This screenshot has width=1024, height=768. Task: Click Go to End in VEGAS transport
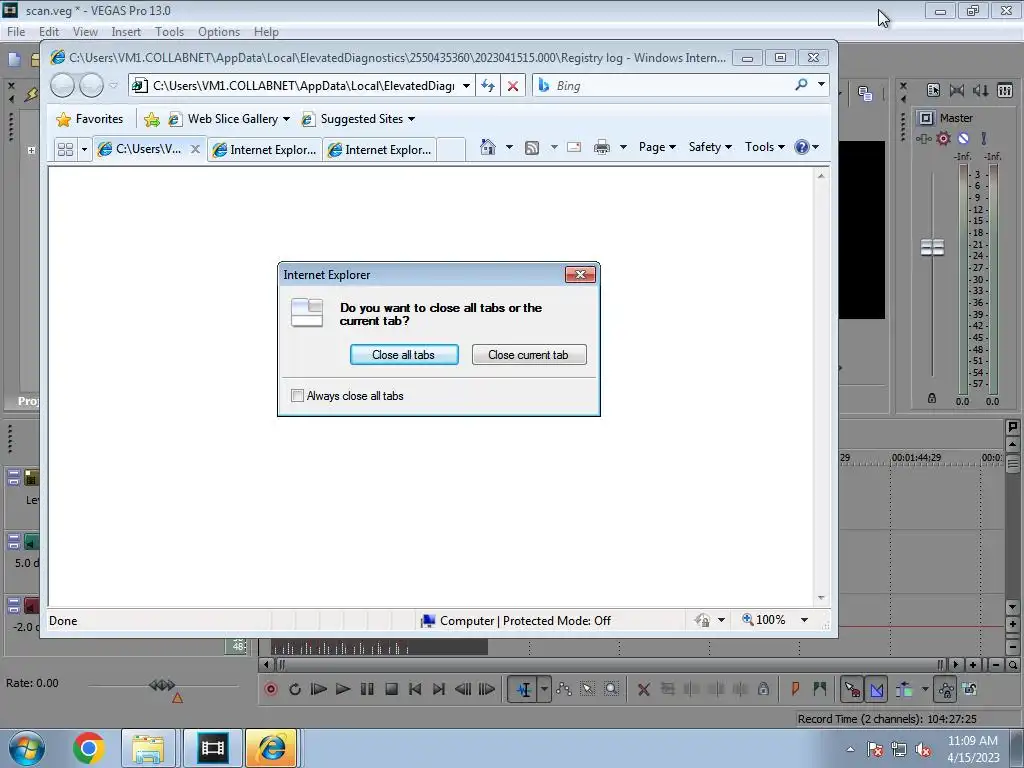[x=439, y=689]
